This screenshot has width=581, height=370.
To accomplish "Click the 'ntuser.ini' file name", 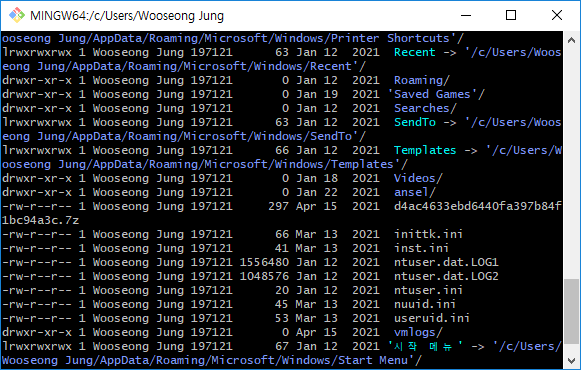I will click(x=428, y=290).
